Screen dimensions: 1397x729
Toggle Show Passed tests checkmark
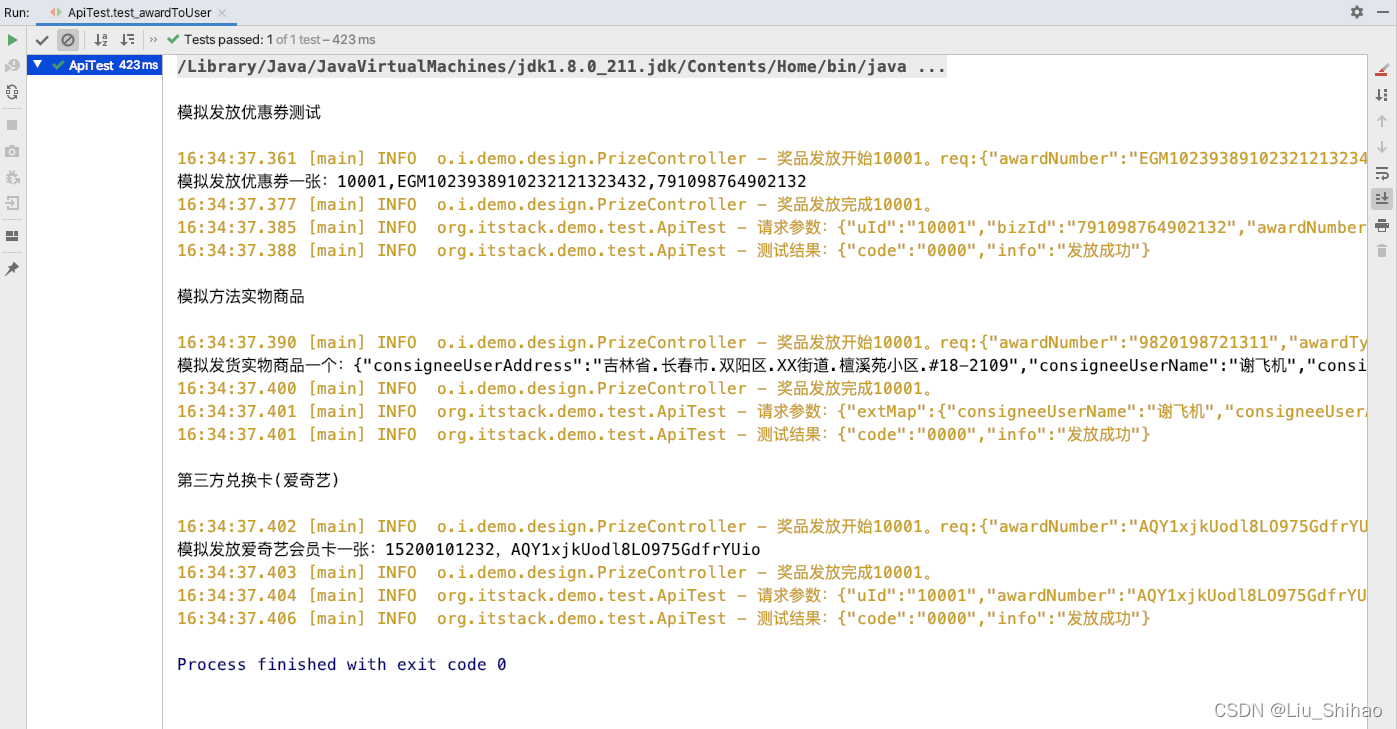click(42, 40)
